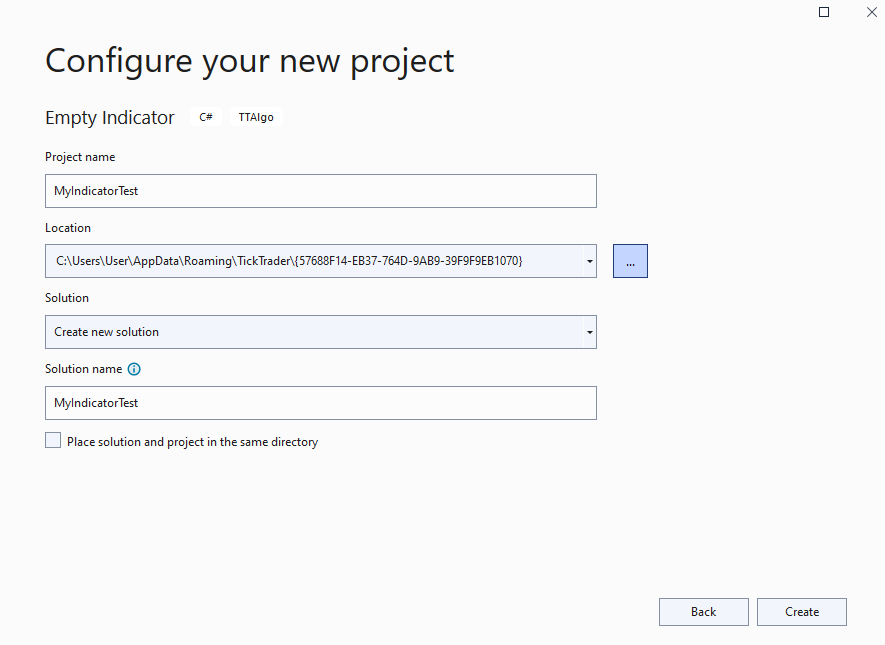Click the 'Place solution and project' checkbox label text
Screen dimensions: 885x645
pos(192,442)
